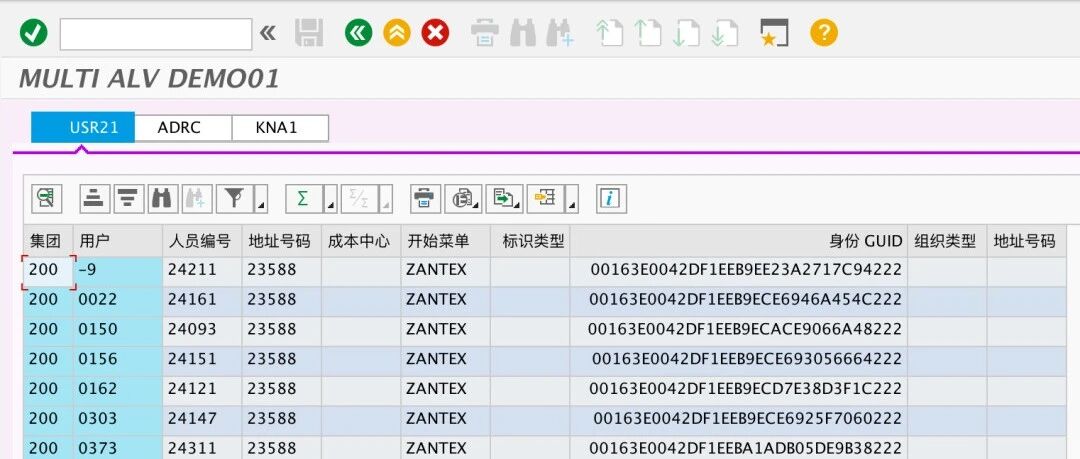1080x459 pixels.
Task: Click the 人员编号 column header
Action: [x=202, y=241]
